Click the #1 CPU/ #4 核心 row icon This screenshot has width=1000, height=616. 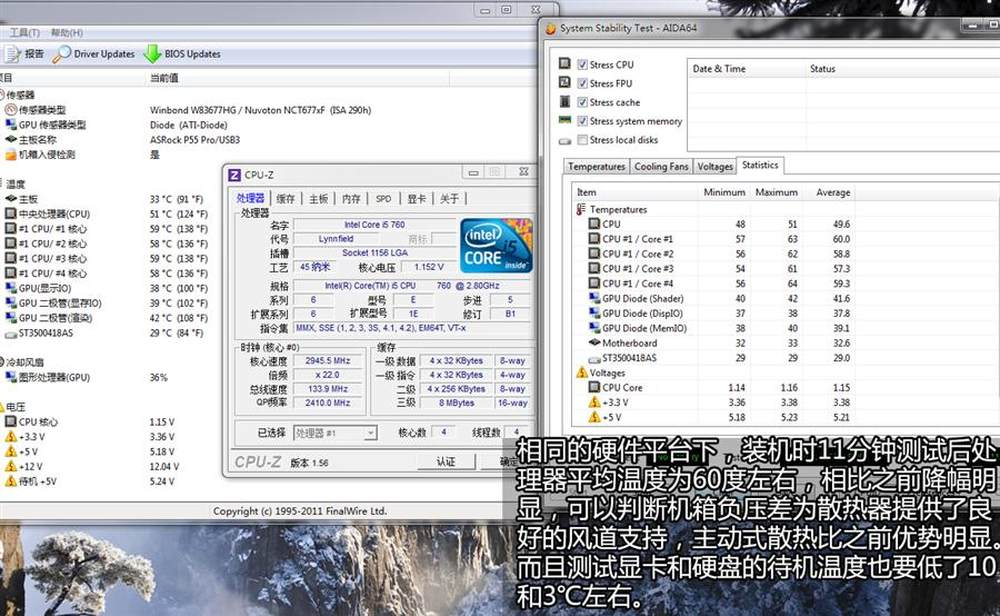(11, 273)
